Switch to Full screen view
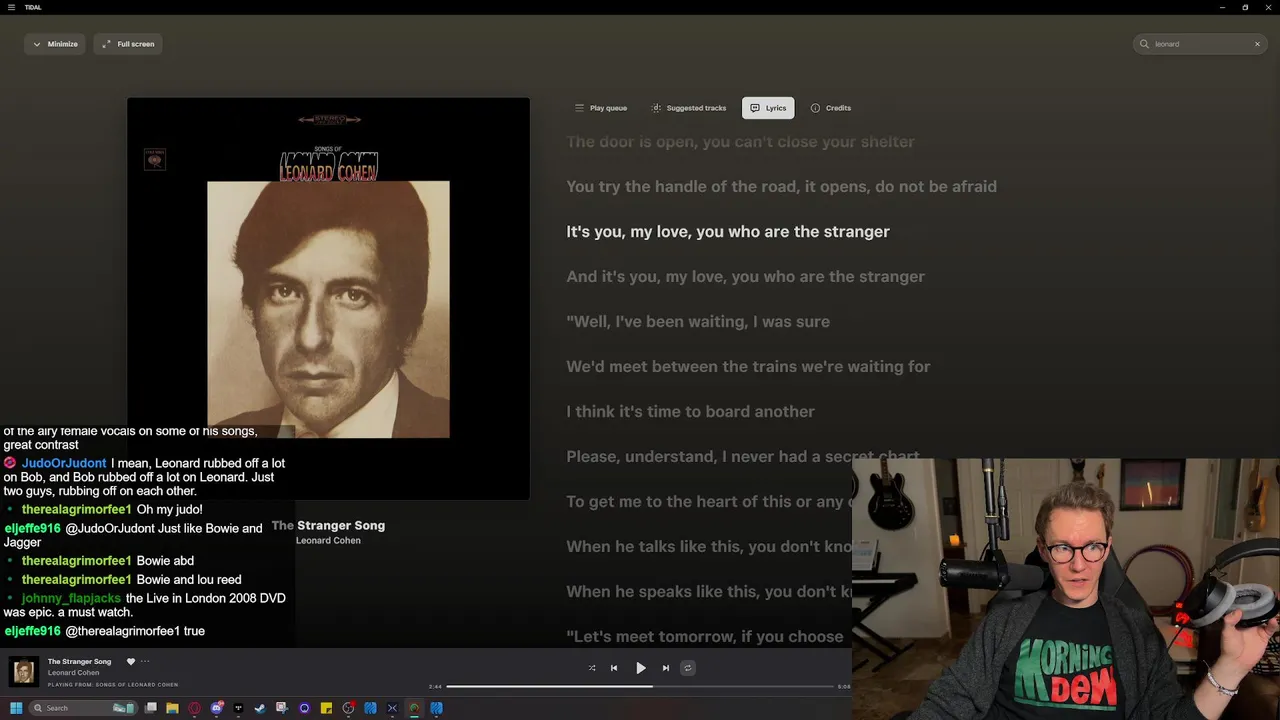 pos(128,44)
